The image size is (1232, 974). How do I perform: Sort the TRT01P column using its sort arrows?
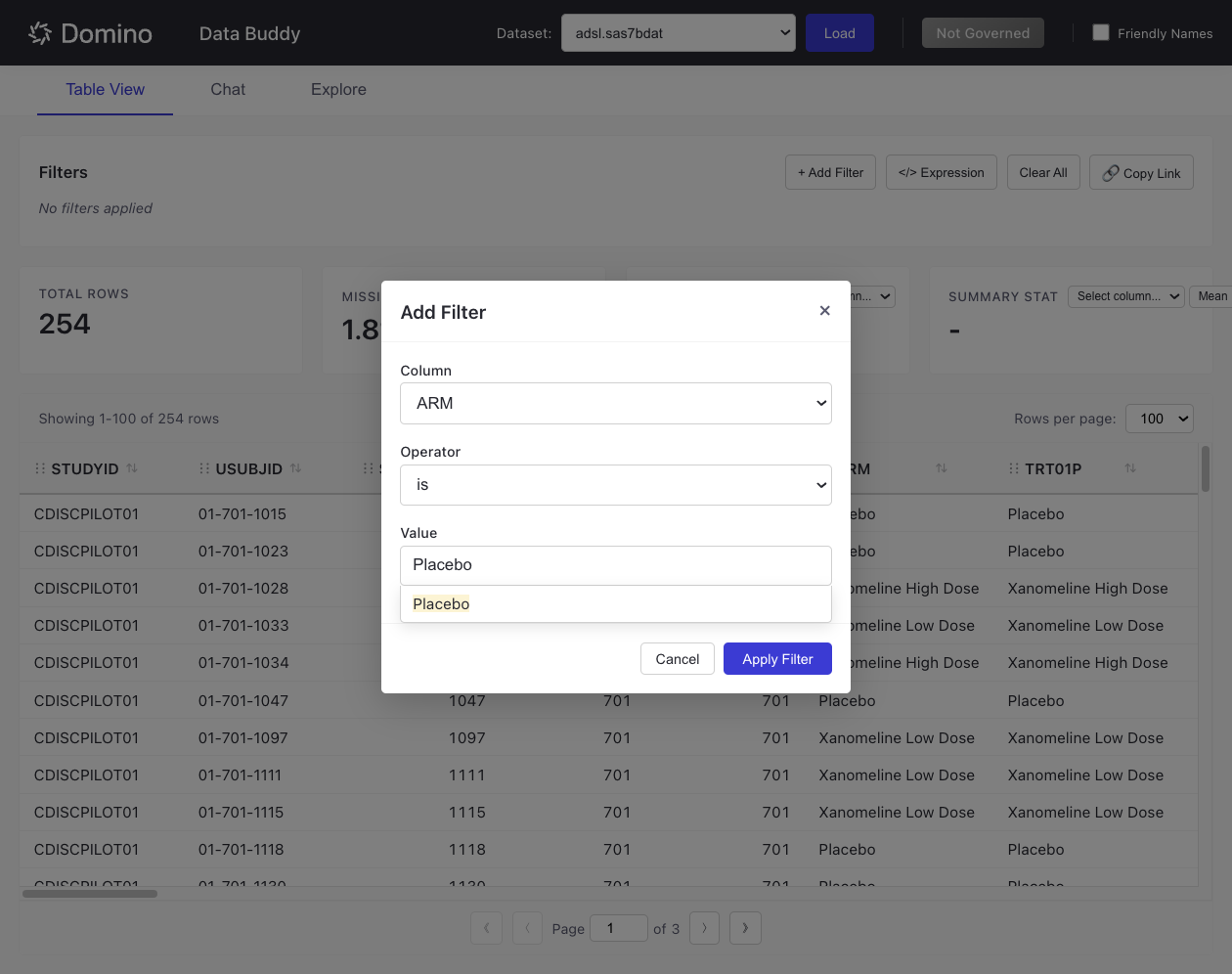1130,468
